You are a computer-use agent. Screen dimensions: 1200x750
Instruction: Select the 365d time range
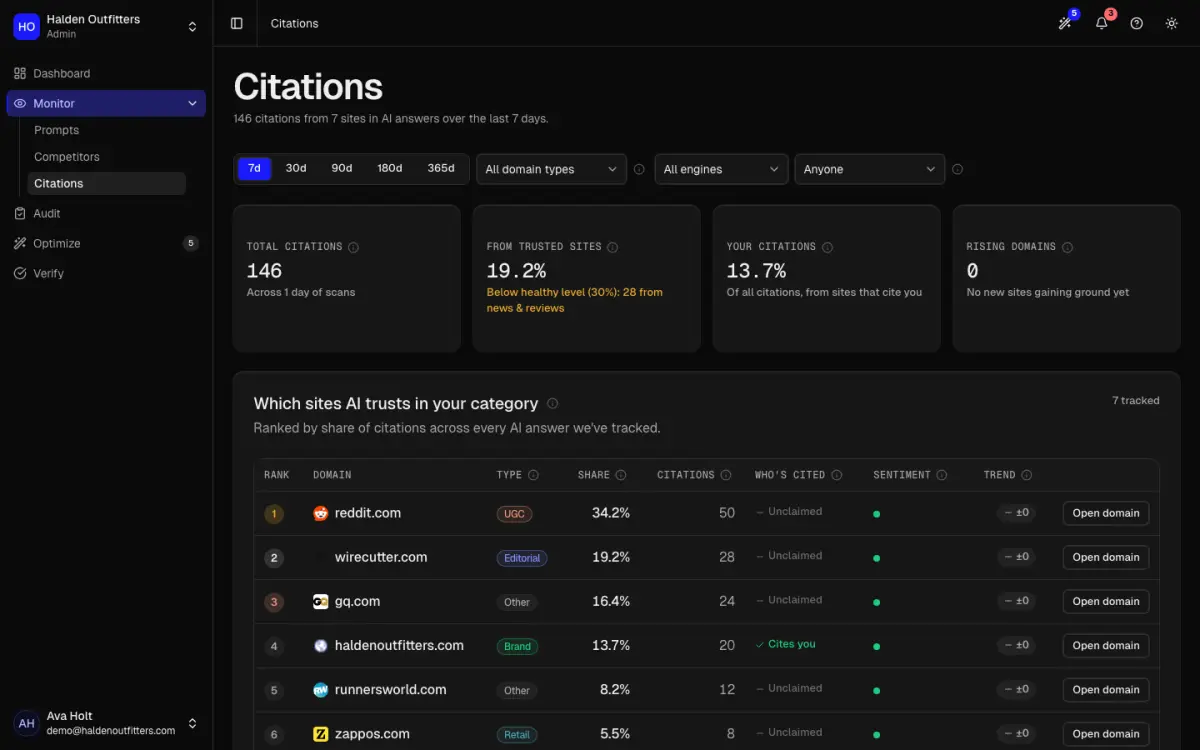(441, 169)
